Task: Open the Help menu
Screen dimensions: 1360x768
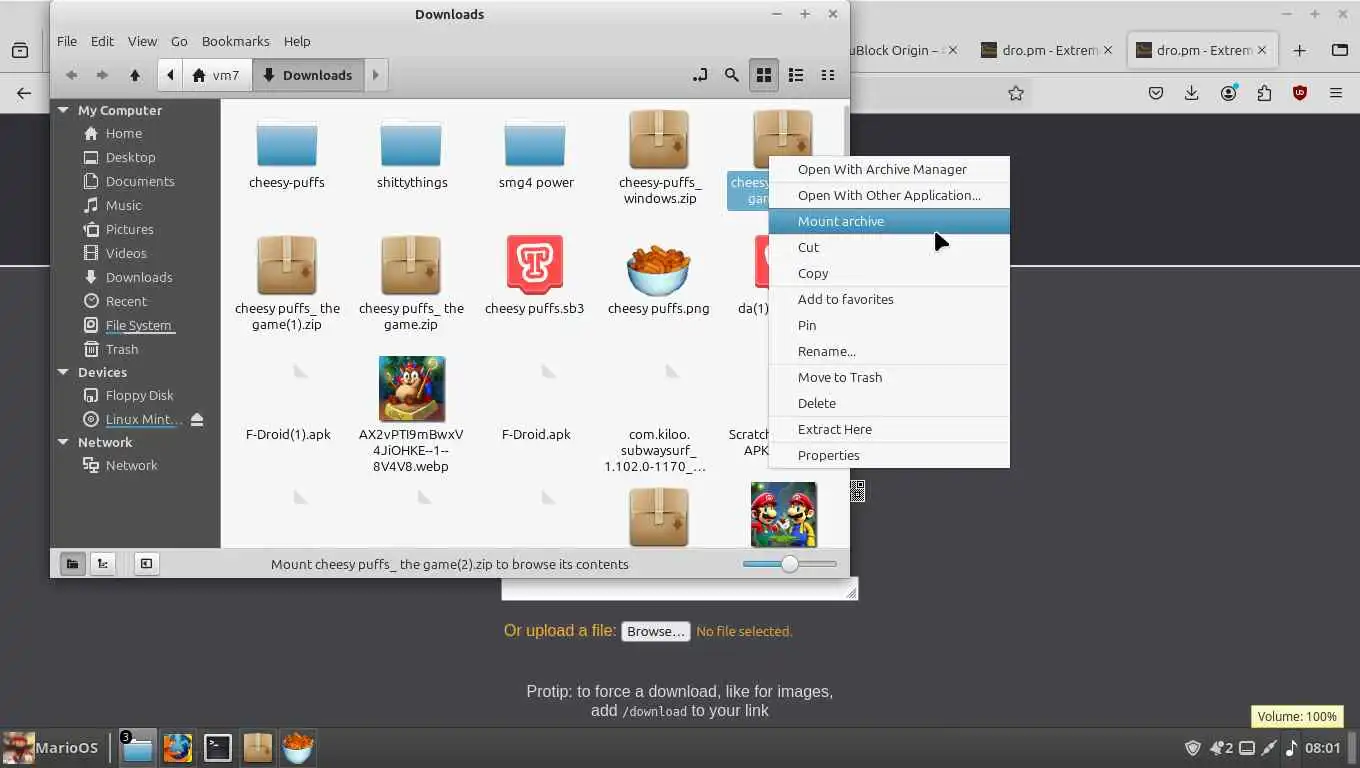Action: coord(297,41)
